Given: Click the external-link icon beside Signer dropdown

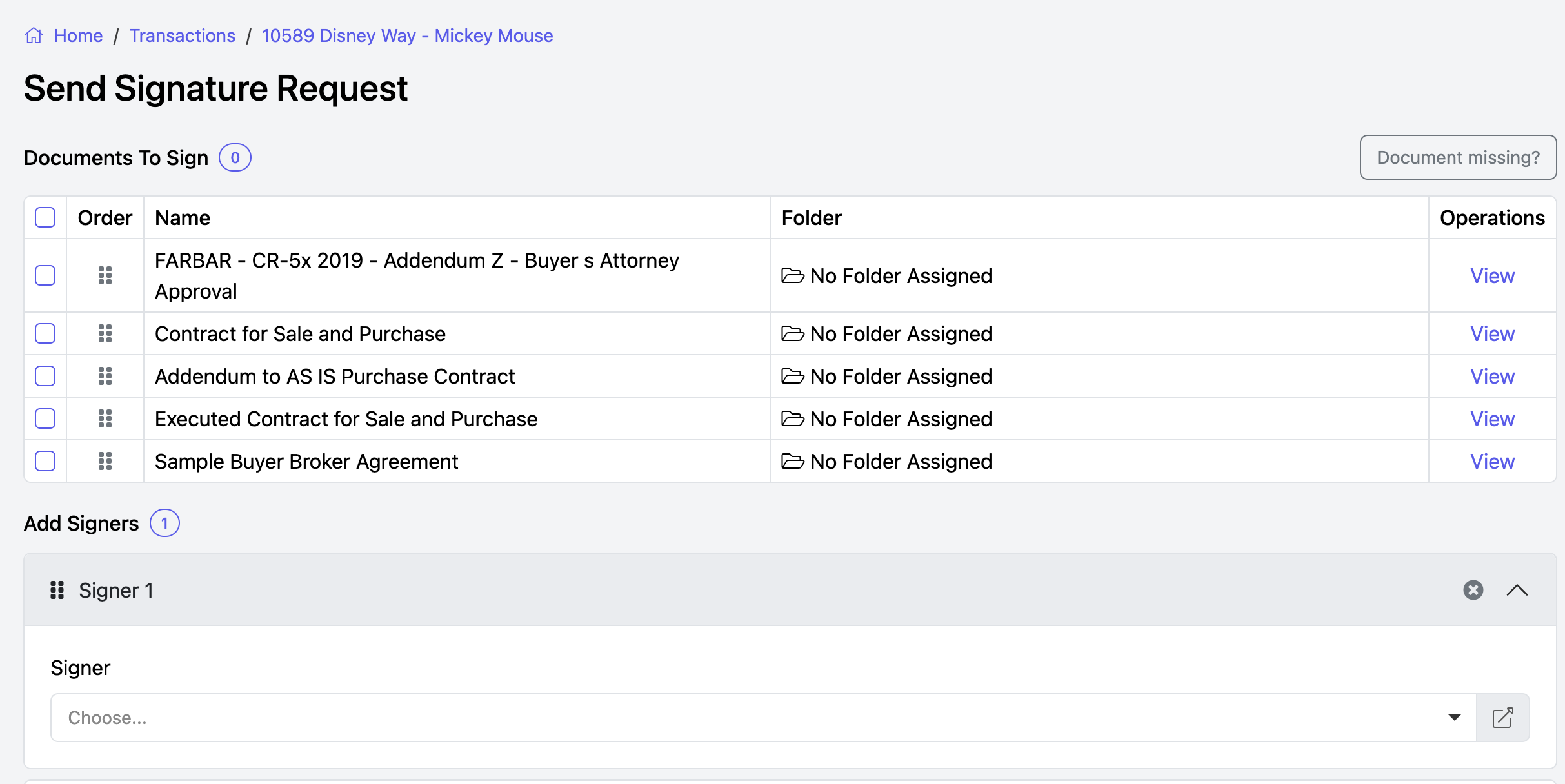Looking at the screenshot, I should click(x=1502, y=718).
